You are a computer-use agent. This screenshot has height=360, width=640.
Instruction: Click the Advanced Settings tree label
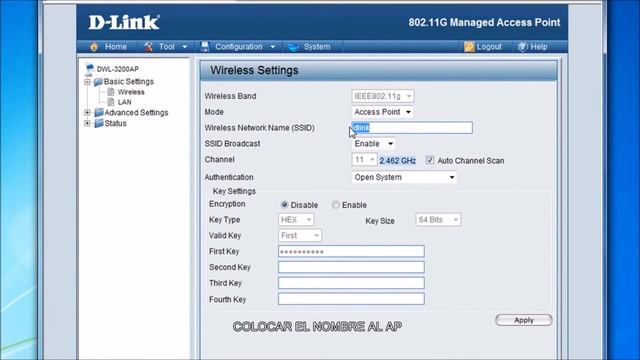click(x=136, y=112)
